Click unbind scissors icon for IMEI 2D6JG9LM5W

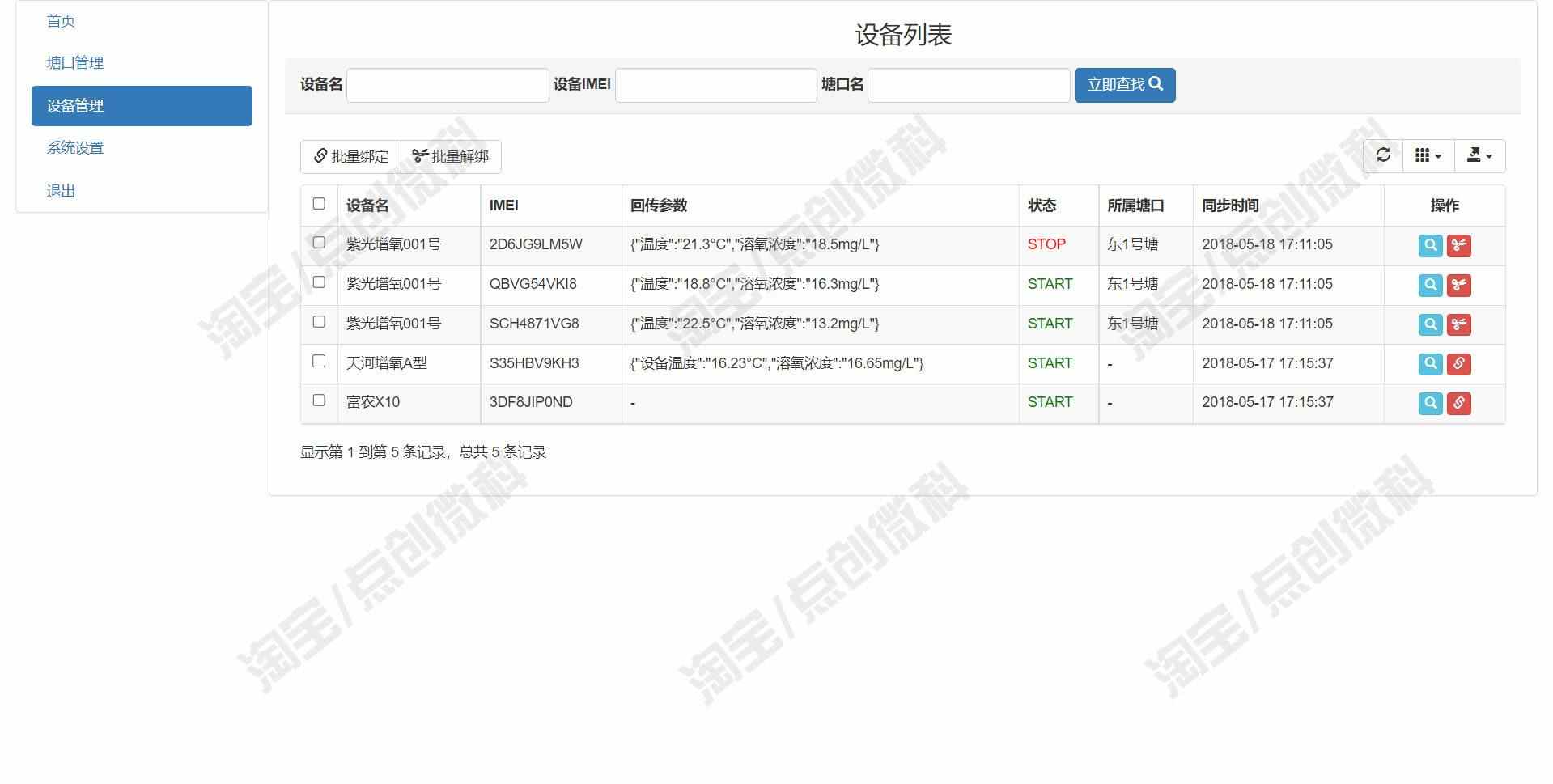click(1458, 245)
